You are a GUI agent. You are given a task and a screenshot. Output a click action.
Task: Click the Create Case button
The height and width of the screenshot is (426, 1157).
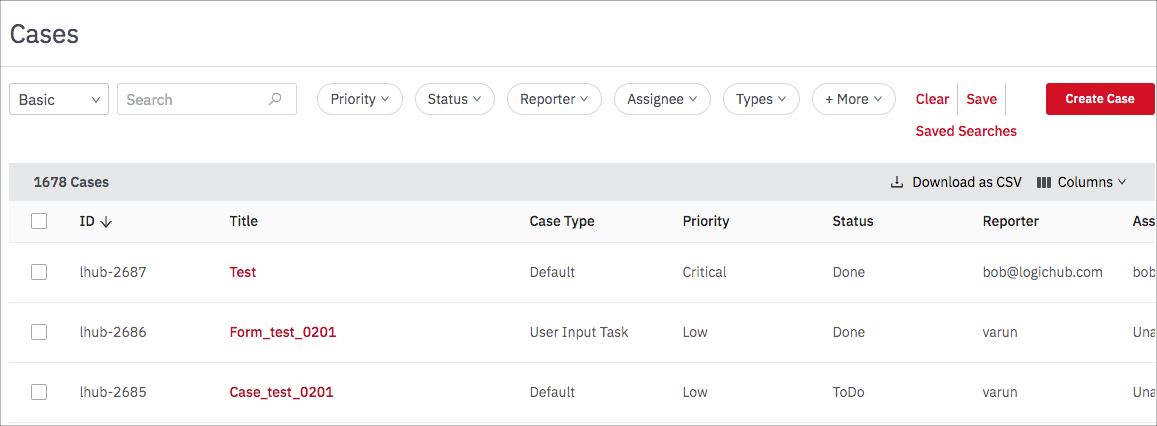tap(1099, 99)
